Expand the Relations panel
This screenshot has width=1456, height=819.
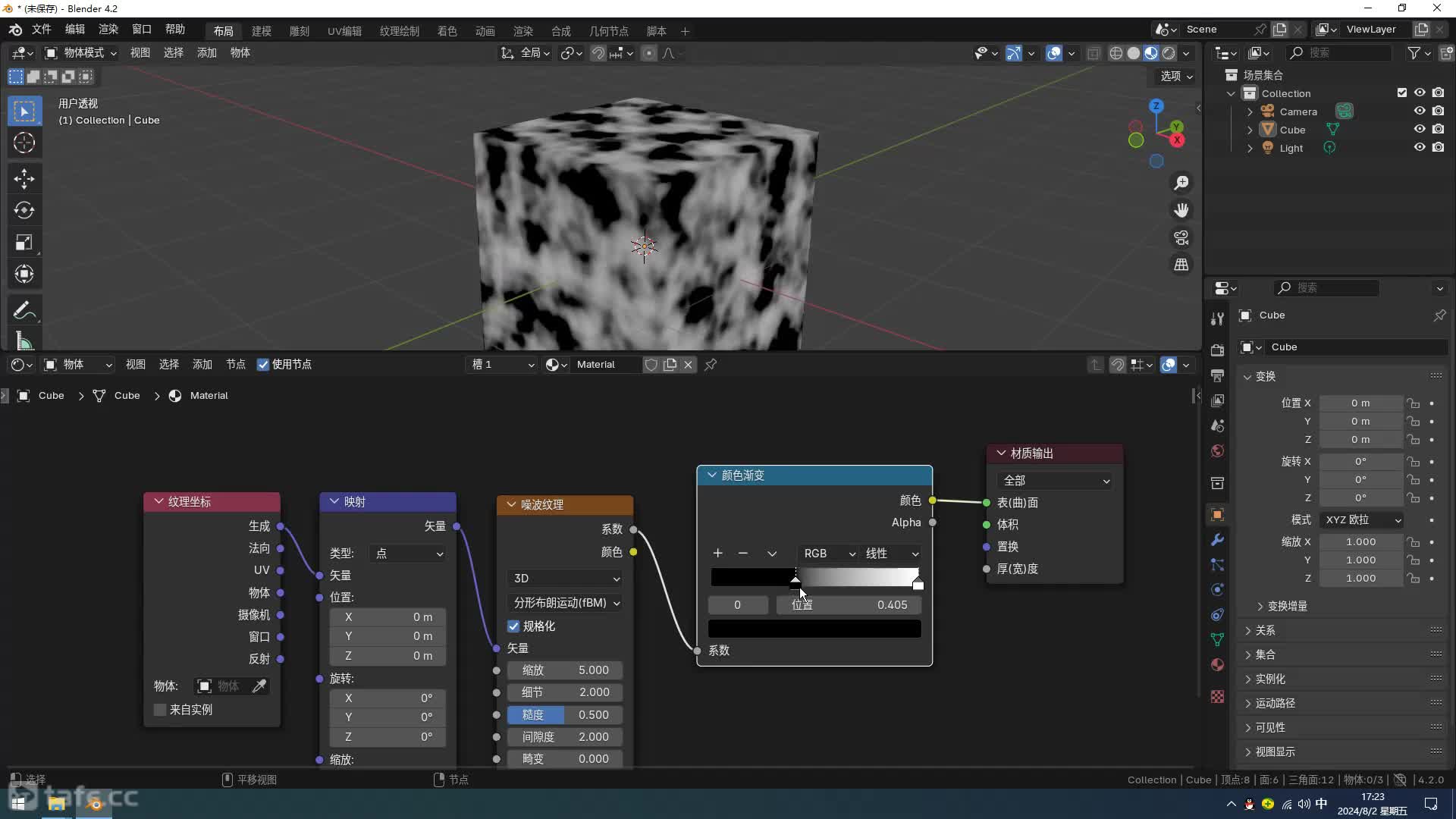point(1265,630)
